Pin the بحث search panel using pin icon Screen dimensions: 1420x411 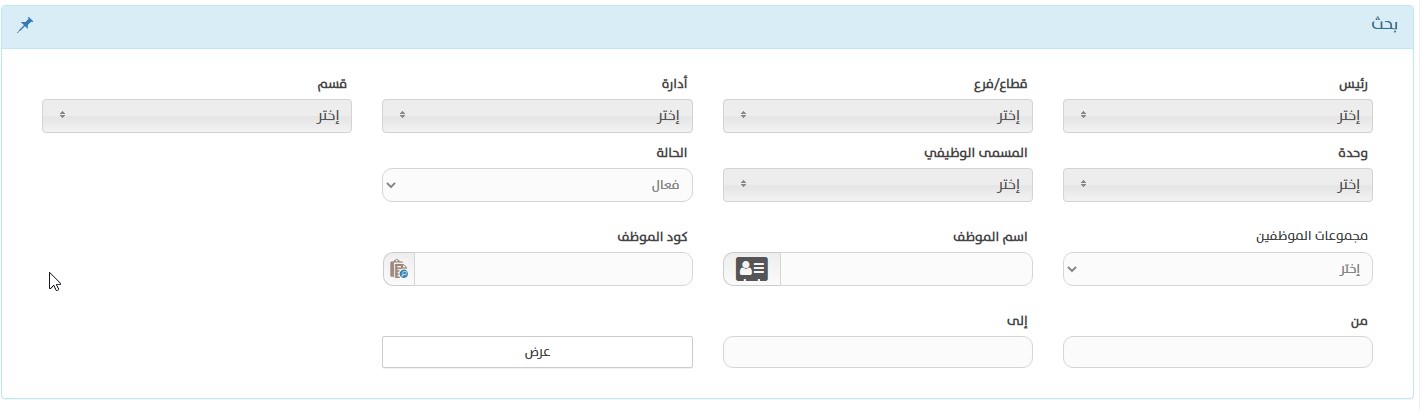(25, 25)
